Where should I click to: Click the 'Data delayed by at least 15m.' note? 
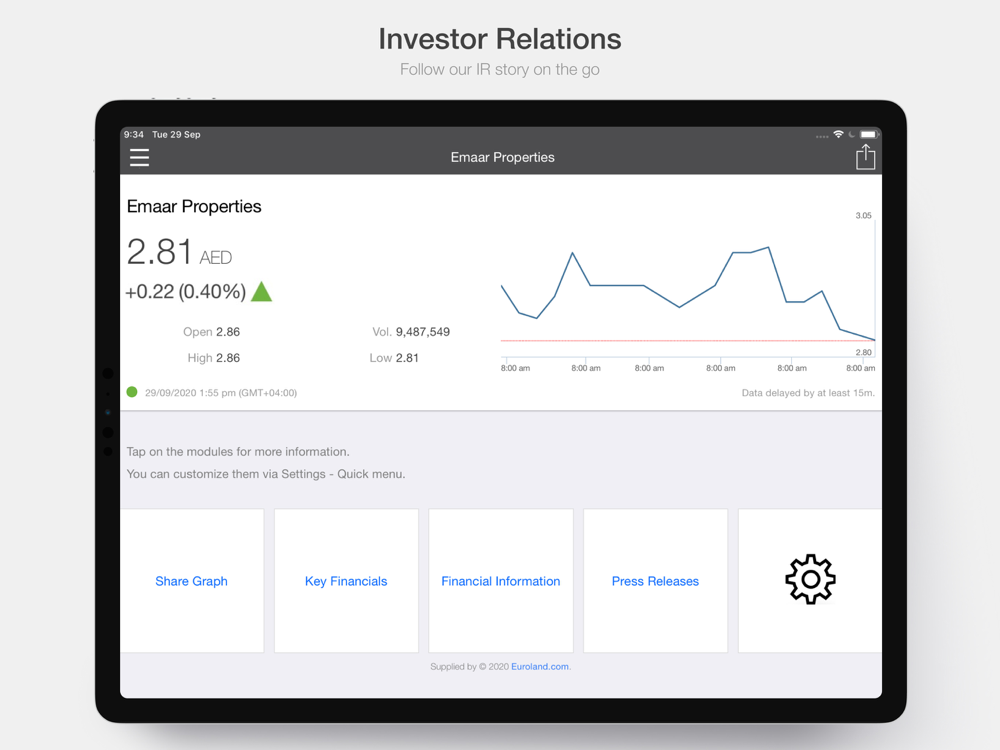coord(808,393)
